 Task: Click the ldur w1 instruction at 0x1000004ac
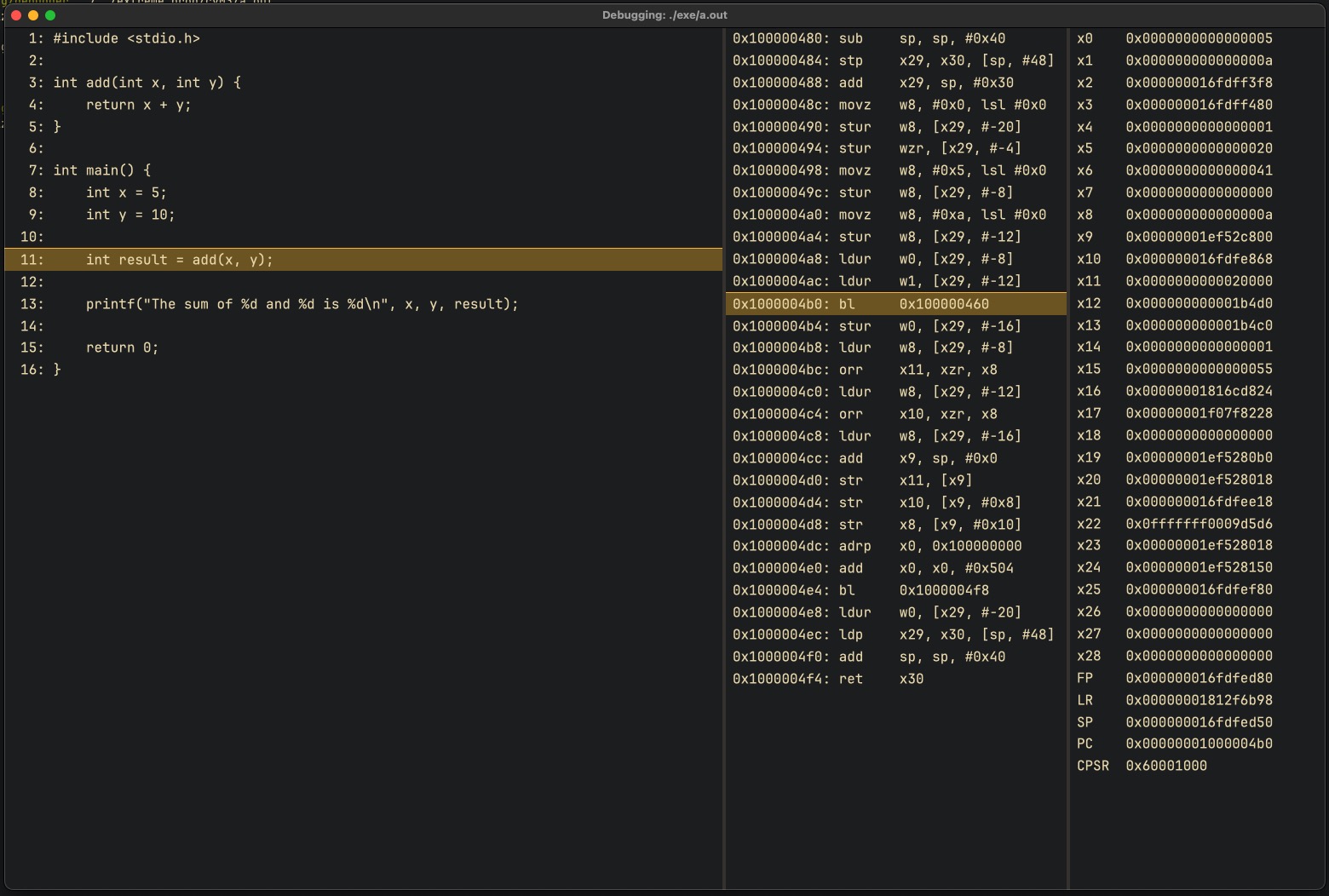click(x=895, y=281)
